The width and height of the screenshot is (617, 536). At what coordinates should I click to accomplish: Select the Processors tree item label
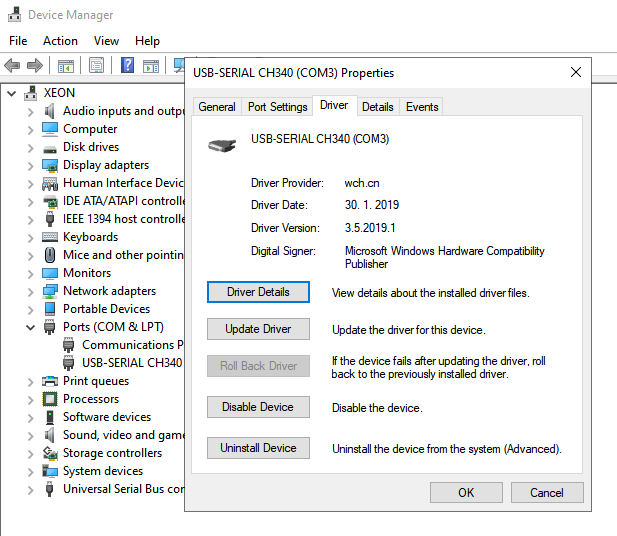coord(91,399)
